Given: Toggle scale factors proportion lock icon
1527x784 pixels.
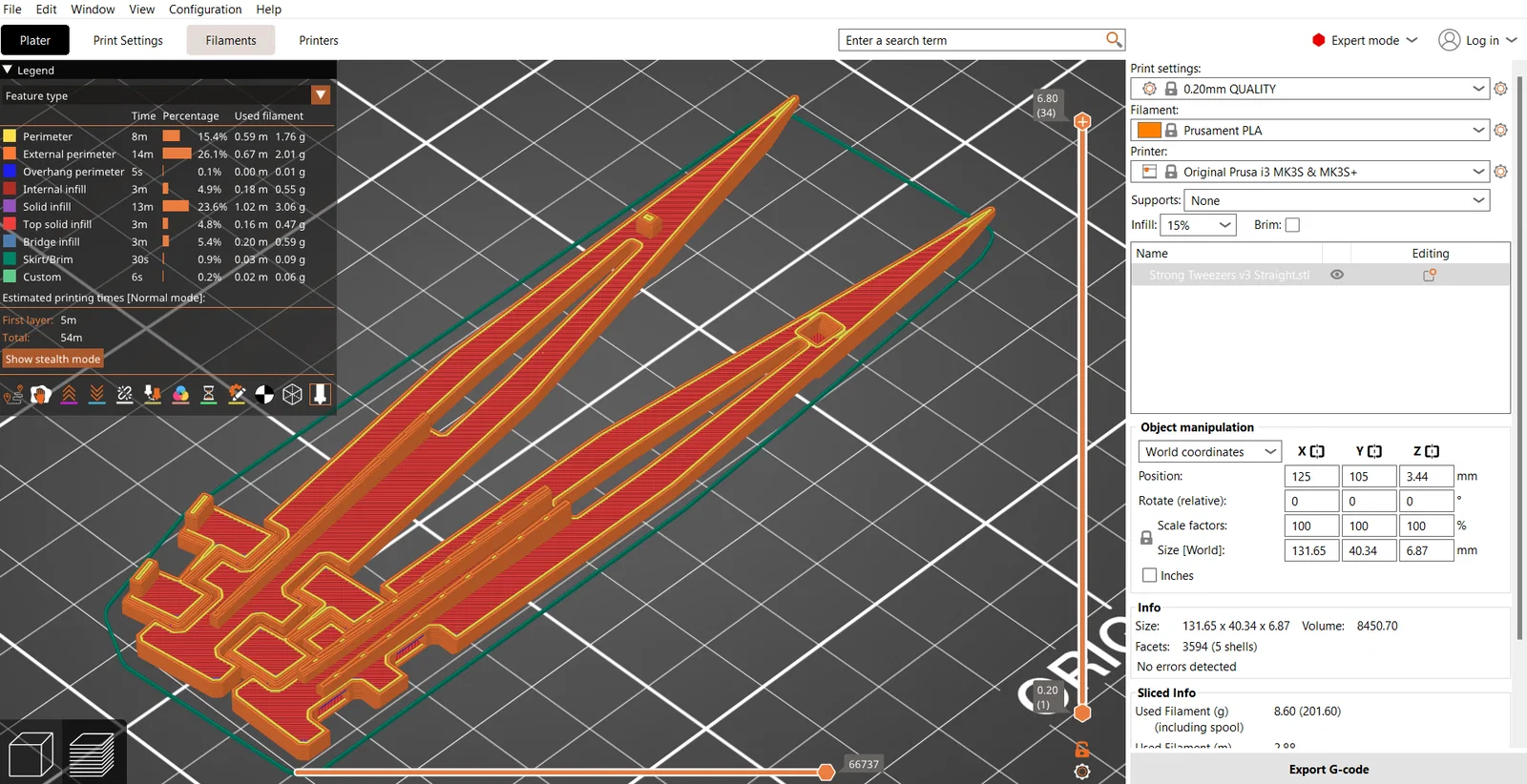Looking at the screenshot, I should pyautogui.click(x=1146, y=538).
